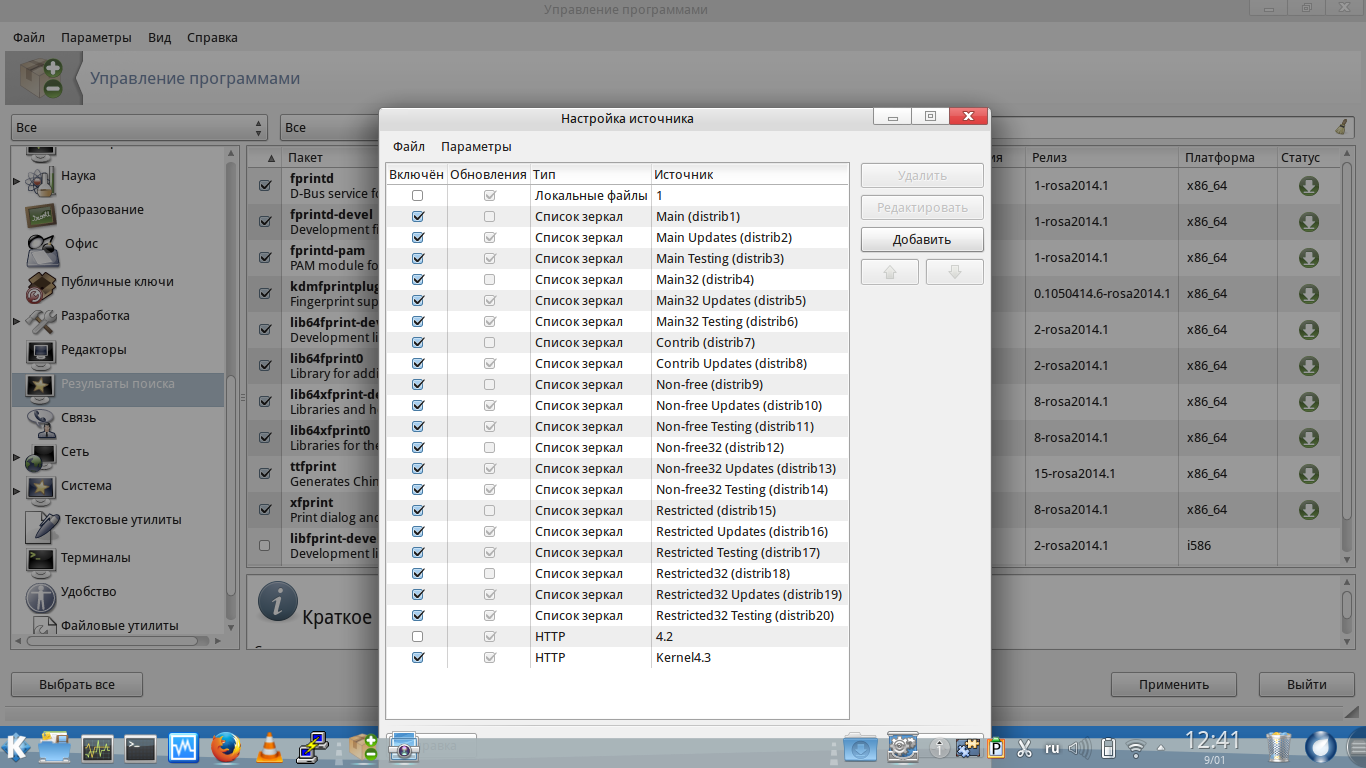The image size is (1366, 768).
Task: Open the first Все filter dropdown
Action: [139, 128]
